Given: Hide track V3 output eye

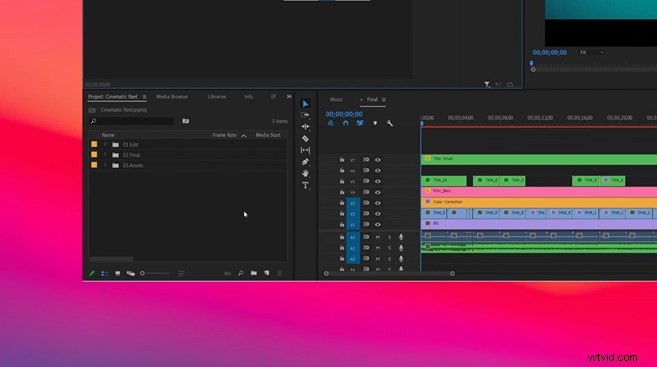Looking at the screenshot, I should pyautogui.click(x=378, y=203).
